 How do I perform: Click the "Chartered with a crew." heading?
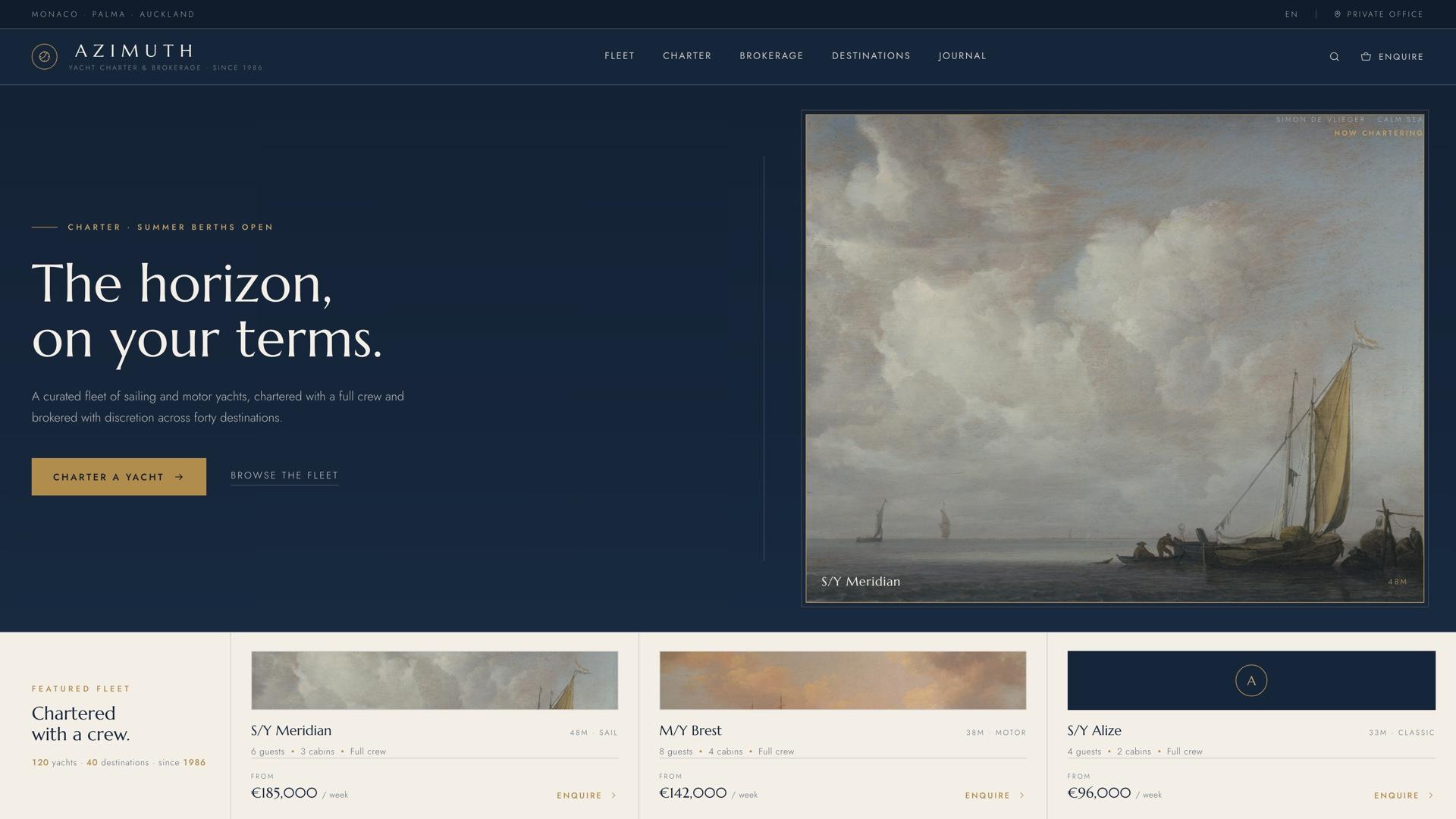[80, 723]
